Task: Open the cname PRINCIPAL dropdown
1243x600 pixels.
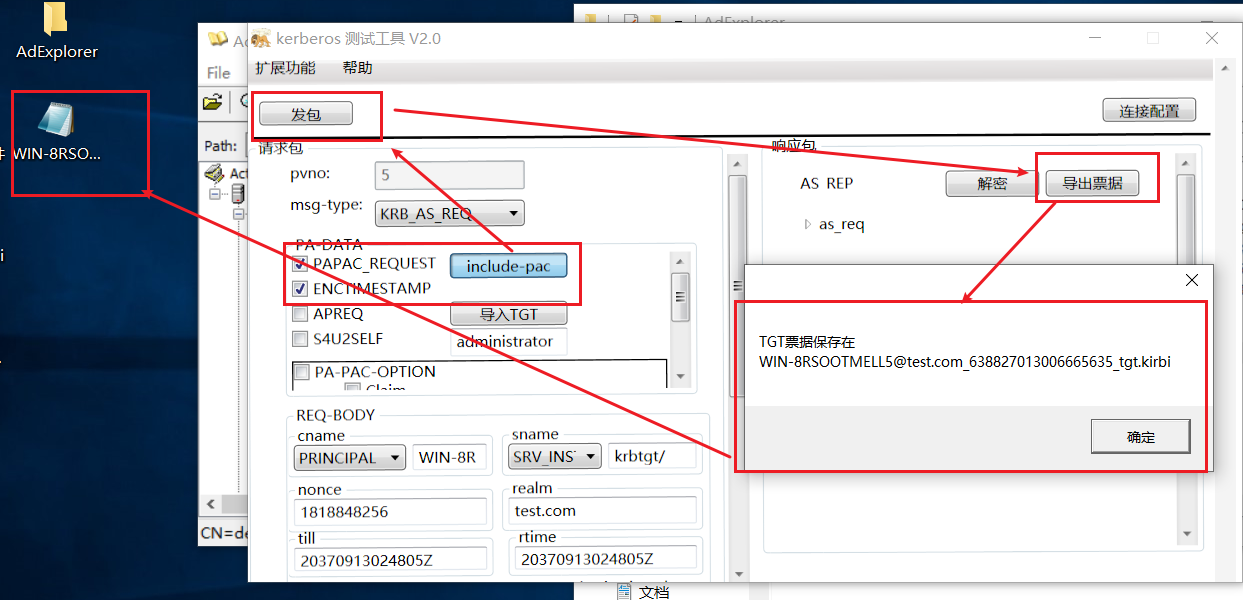Action: (350, 458)
